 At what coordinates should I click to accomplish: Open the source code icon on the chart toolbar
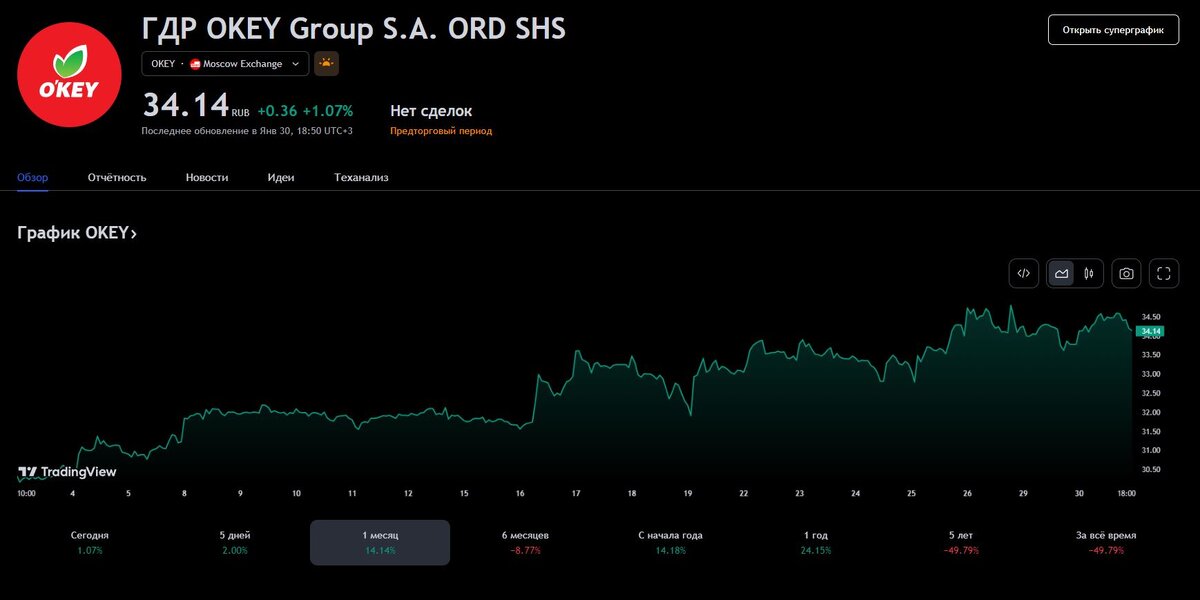pos(1023,273)
